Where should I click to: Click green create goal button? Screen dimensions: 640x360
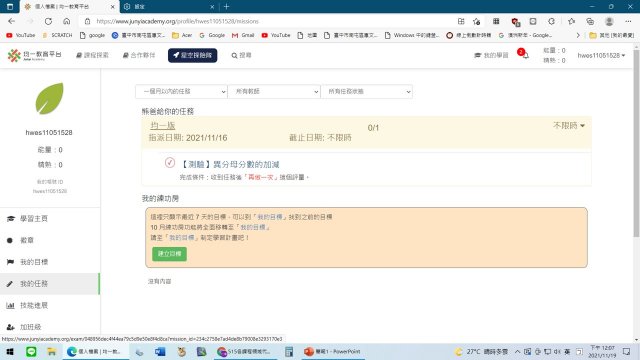click(x=169, y=254)
